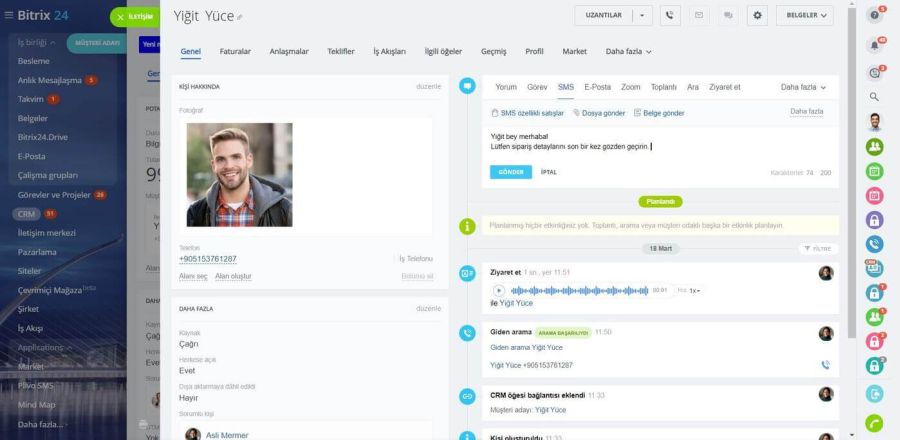Viewport: 900px width, 440px height.
Task: Expand Daha fazla in the top tab bar
Action: click(629, 51)
